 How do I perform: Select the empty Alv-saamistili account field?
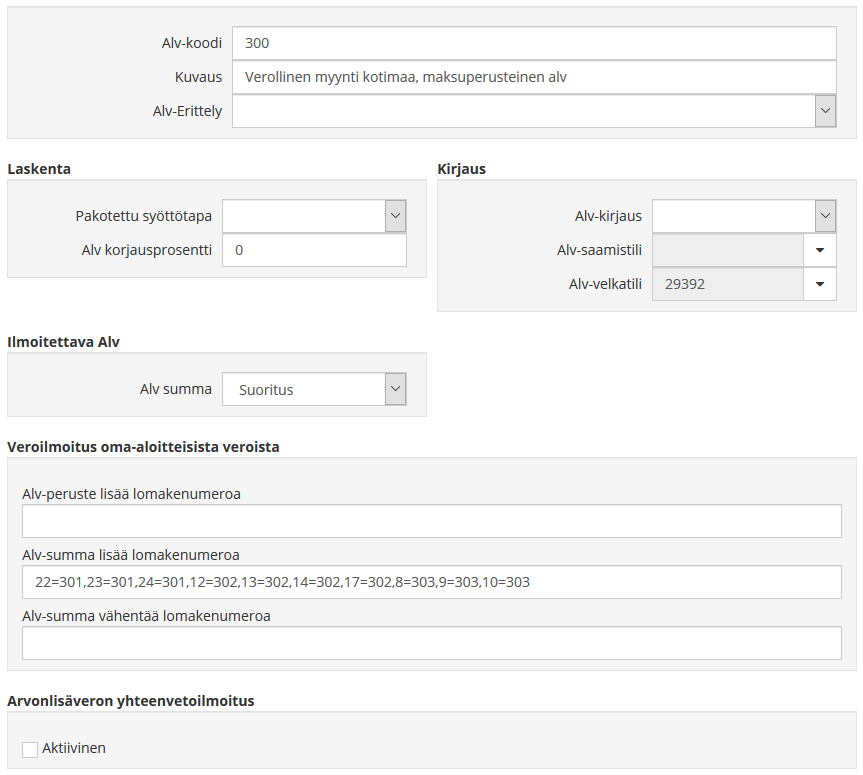(x=727, y=250)
